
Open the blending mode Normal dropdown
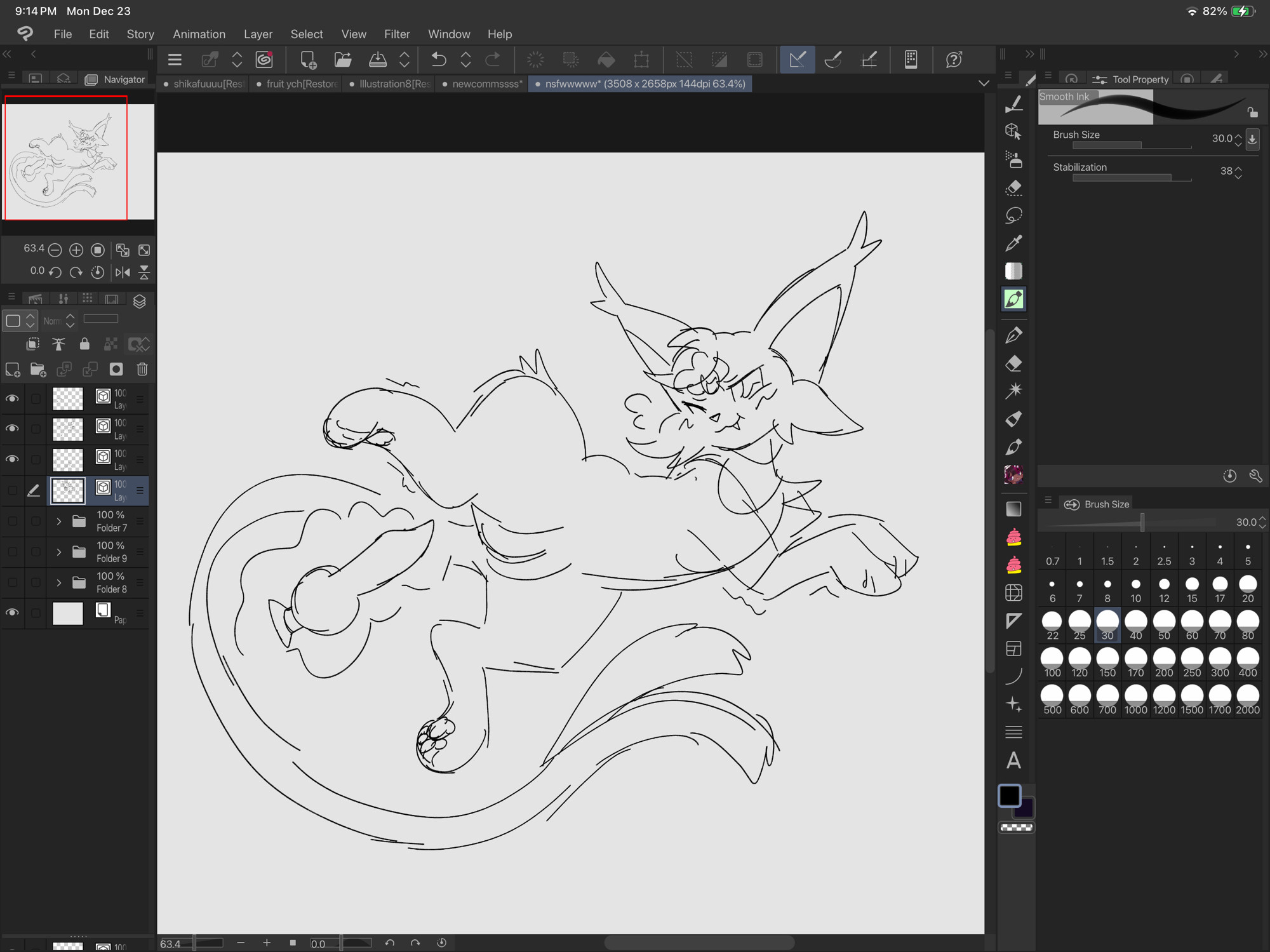(x=59, y=321)
